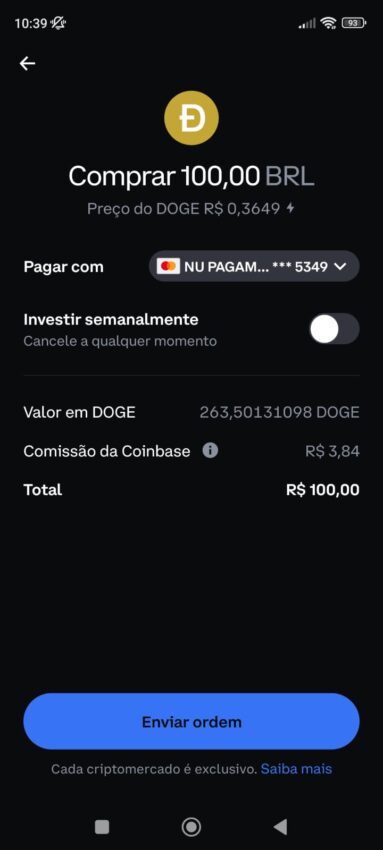Open the NU PAGAM payment method dropdown
This screenshot has width=383, height=850.
click(x=254, y=266)
